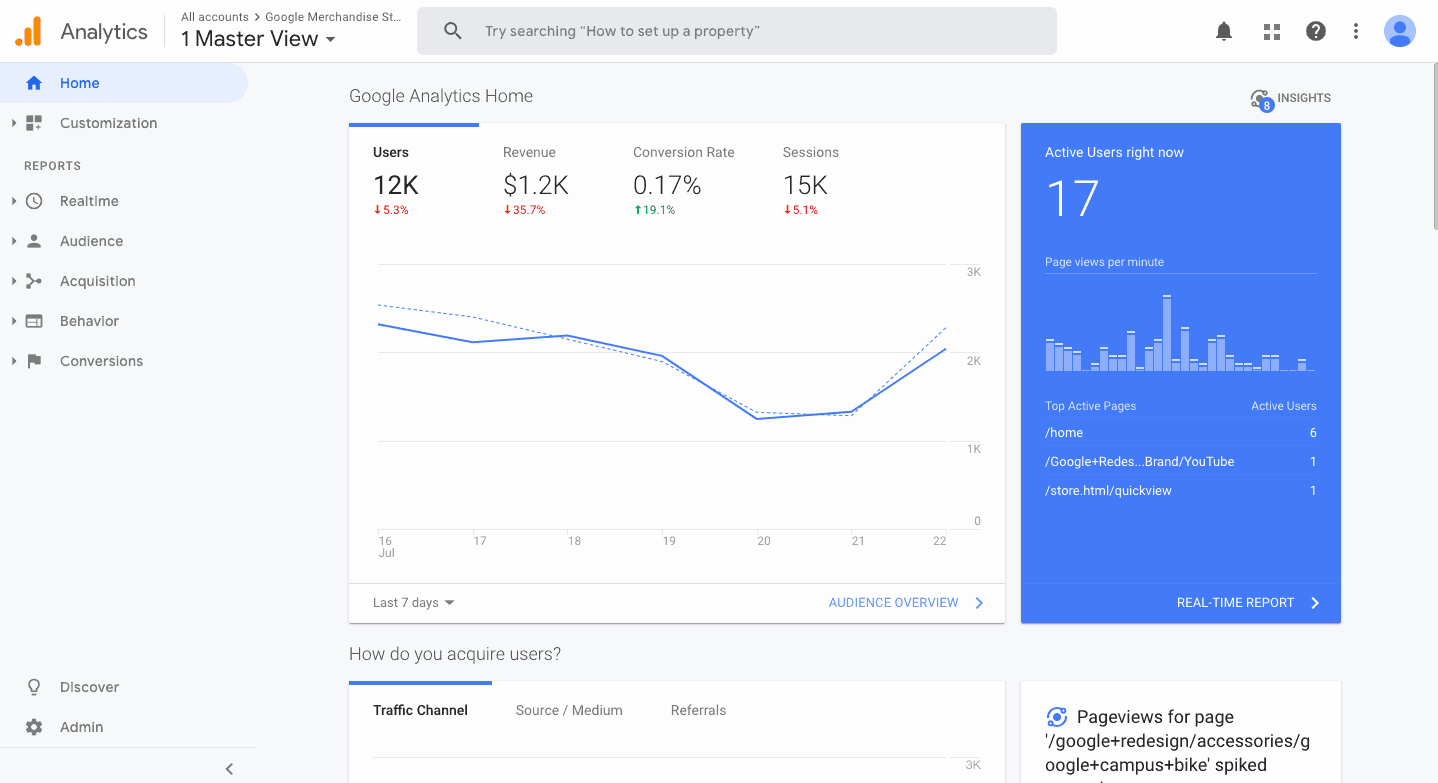Click the Audience person icon
1438x783 pixels.
[34, 241]
